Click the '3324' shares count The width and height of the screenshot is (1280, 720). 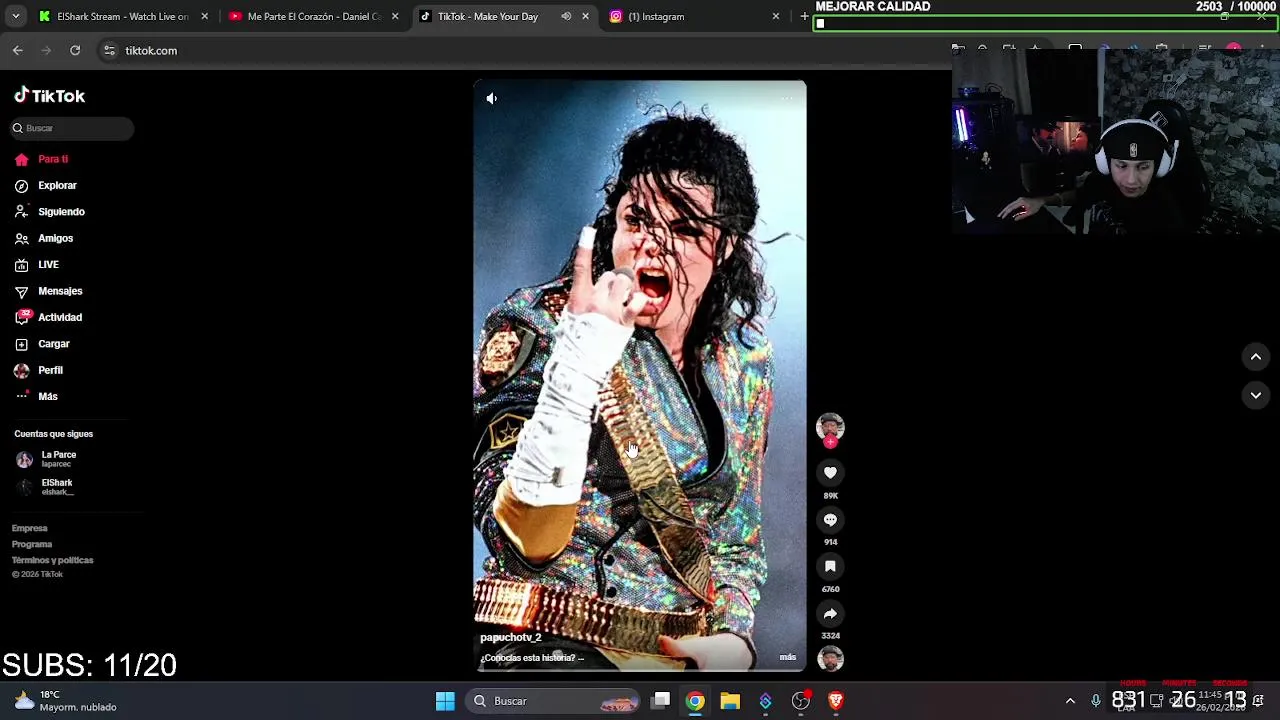pyautogui.click(x=830, y=636)
